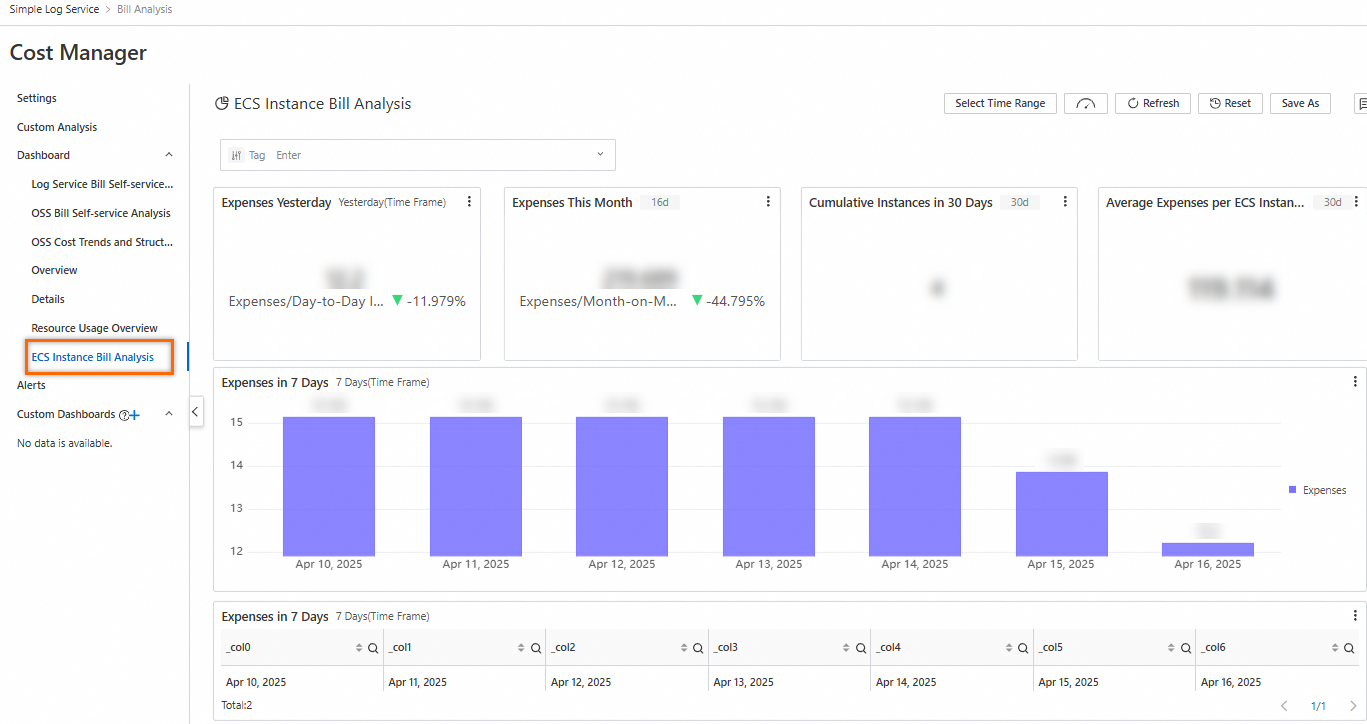Open the speedometer gauge icon button
The width and height of the screenshot is (1367, 724).
(1086, 103)
